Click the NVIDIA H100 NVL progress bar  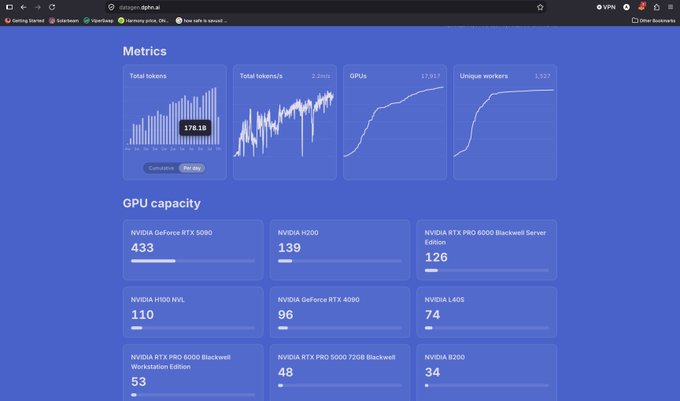tap(193, 328)
